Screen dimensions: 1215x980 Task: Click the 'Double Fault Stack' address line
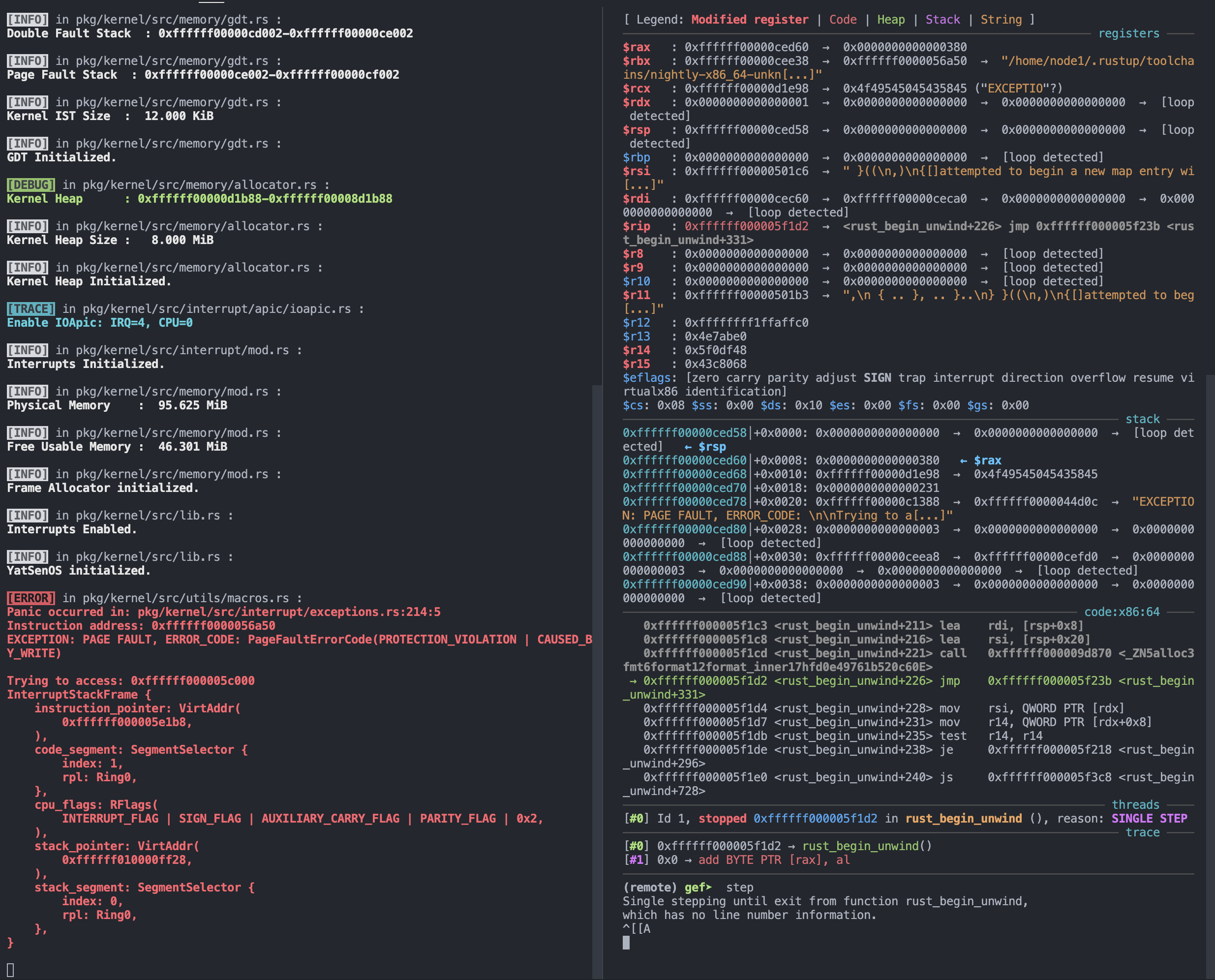point(210,33)
